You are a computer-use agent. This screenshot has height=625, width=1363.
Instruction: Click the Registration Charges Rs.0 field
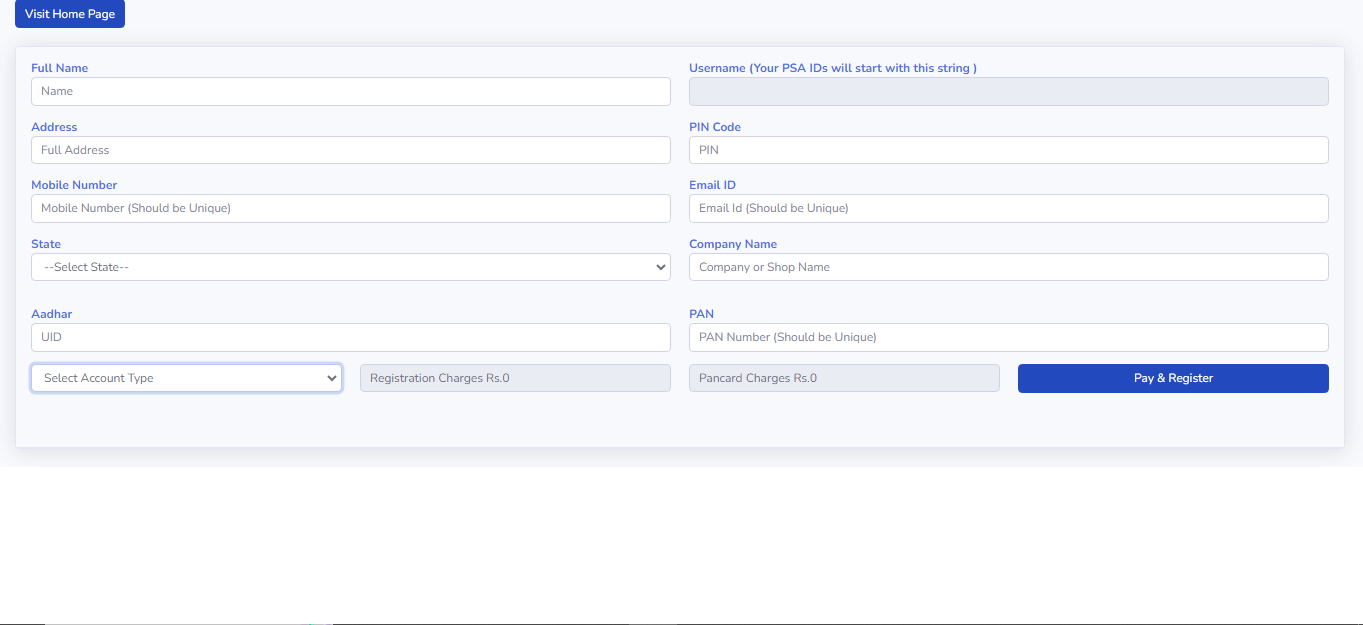[515, 378]
